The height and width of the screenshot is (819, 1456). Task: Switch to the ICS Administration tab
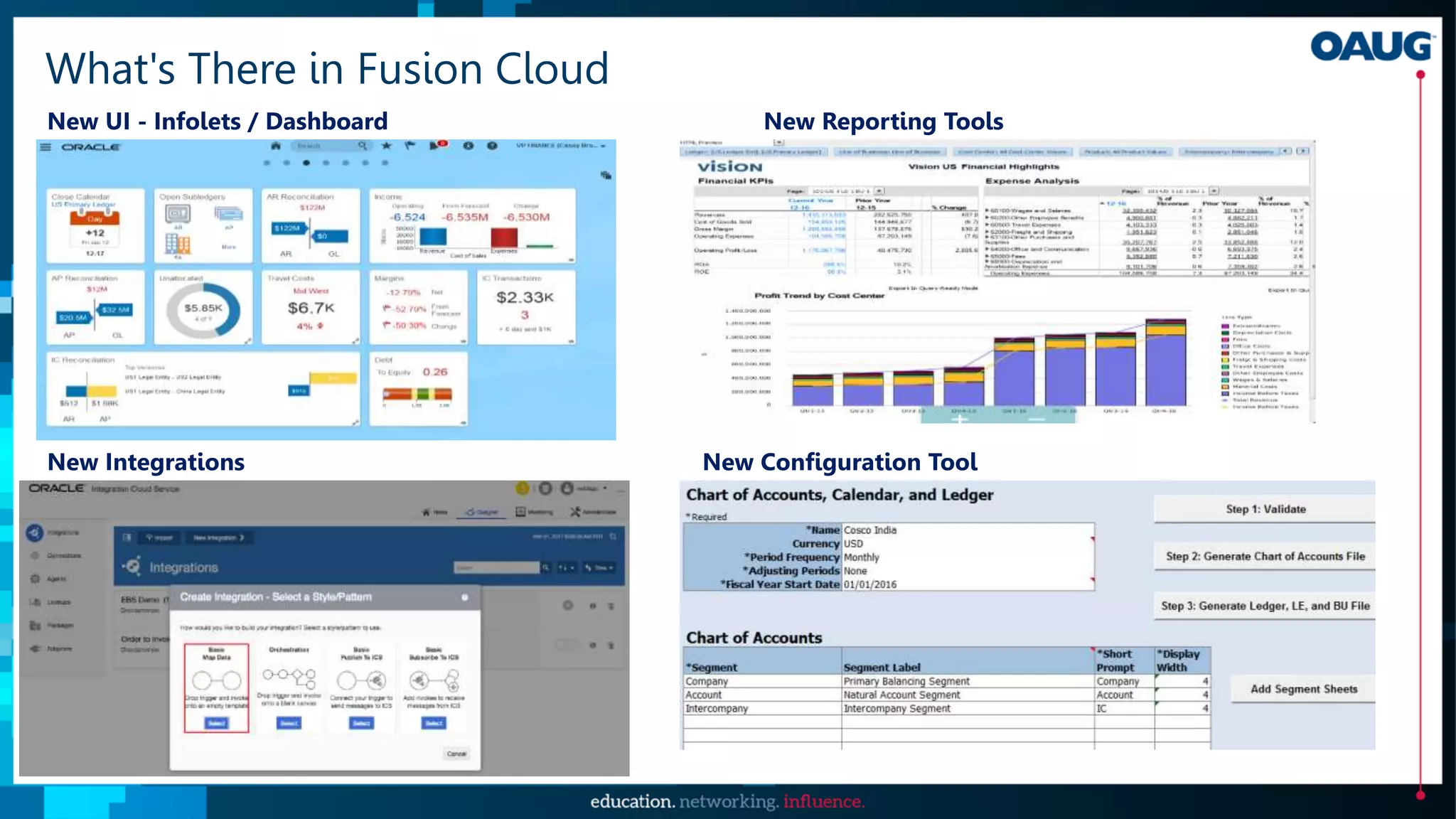pyautogui.click(x=594, y=512)
